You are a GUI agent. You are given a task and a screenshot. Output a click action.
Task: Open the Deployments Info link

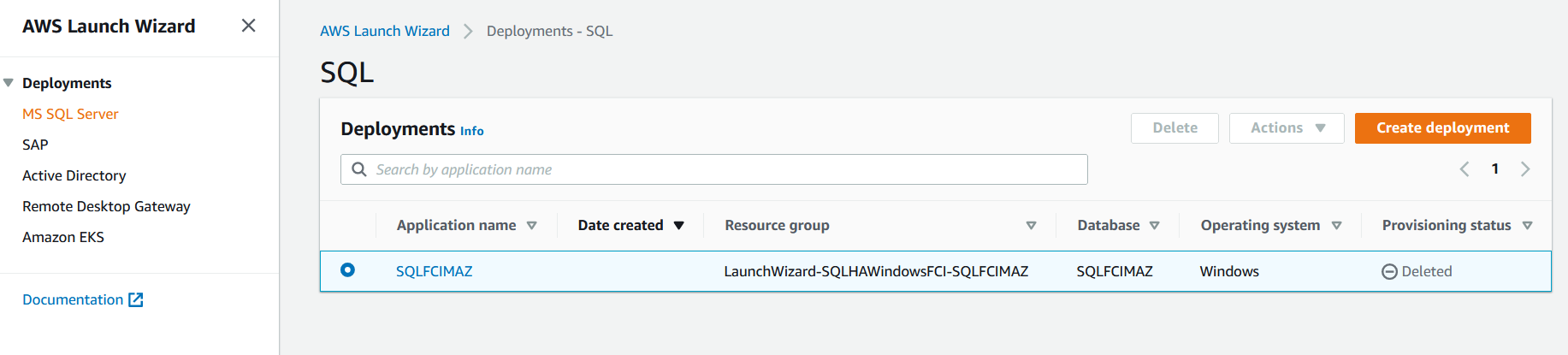pyautogui.click(x=472, y=131)
